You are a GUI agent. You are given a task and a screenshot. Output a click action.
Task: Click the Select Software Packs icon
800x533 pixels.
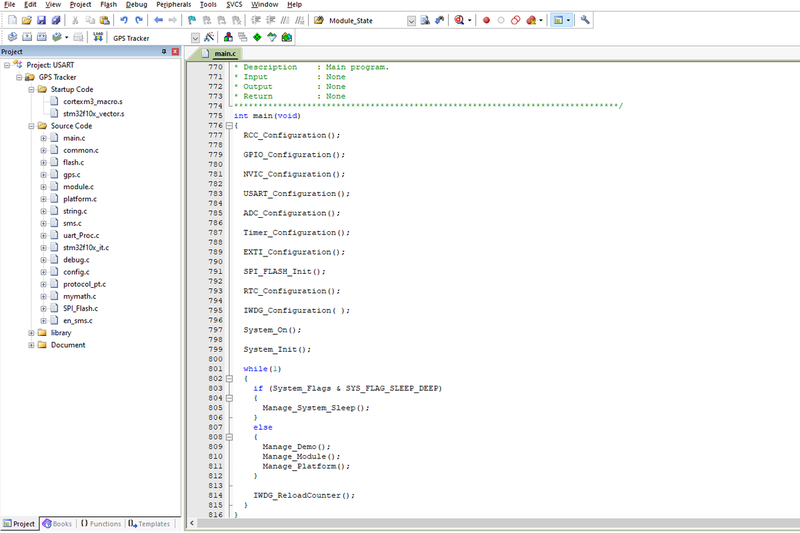tap(272, 37)
